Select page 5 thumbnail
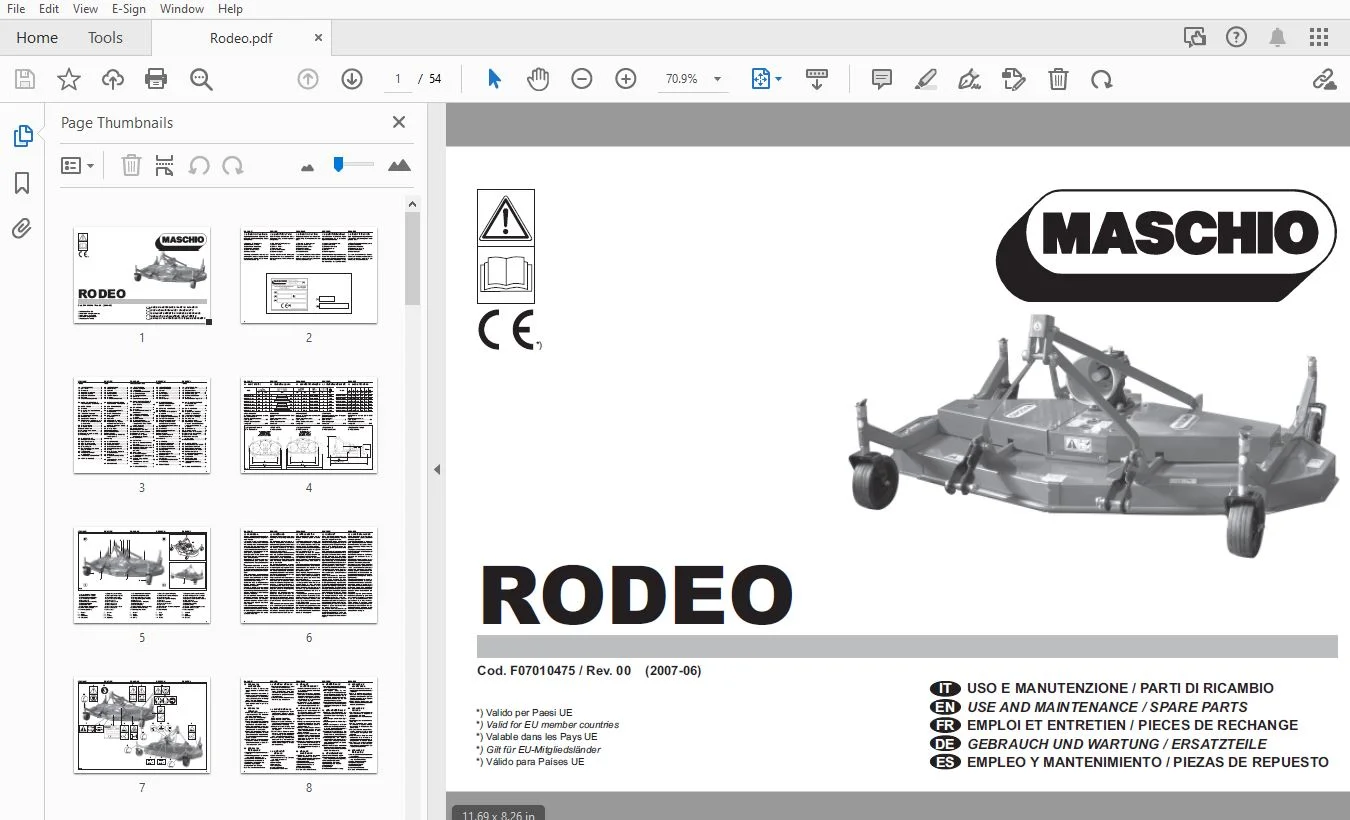 [x=142, y=575]
